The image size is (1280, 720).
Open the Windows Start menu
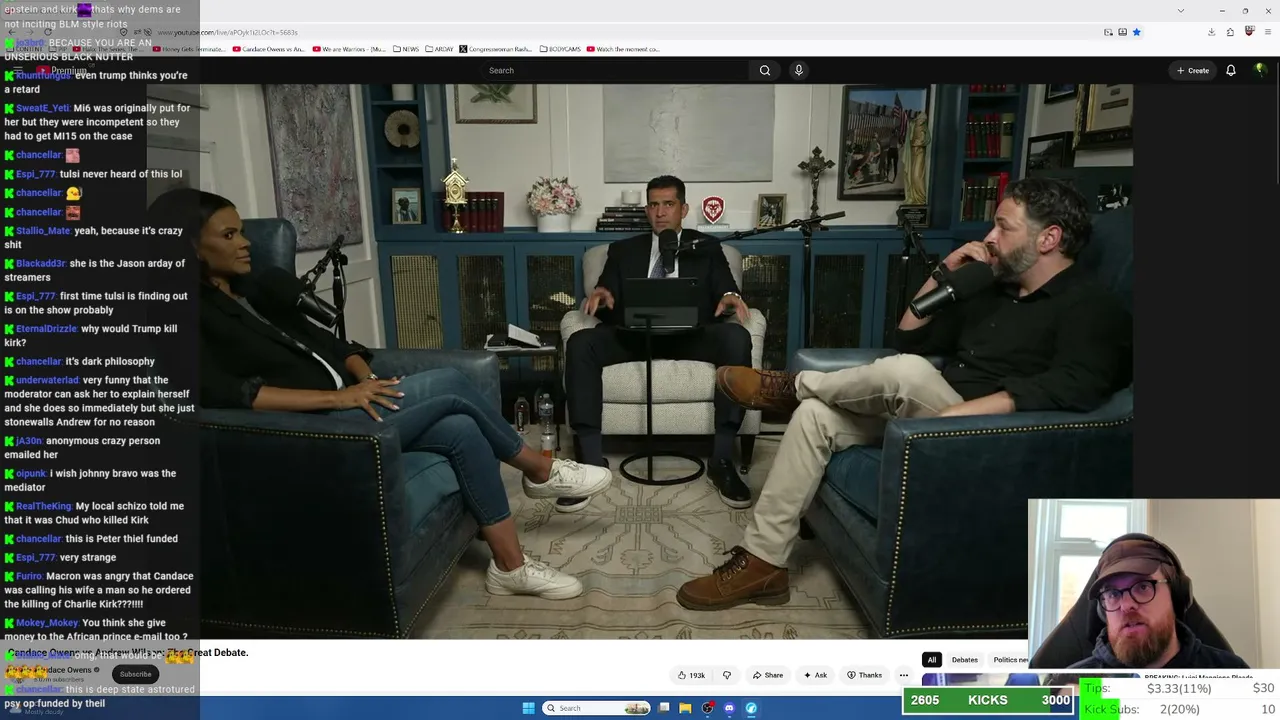pyautogui.click(x=528, y=708)
